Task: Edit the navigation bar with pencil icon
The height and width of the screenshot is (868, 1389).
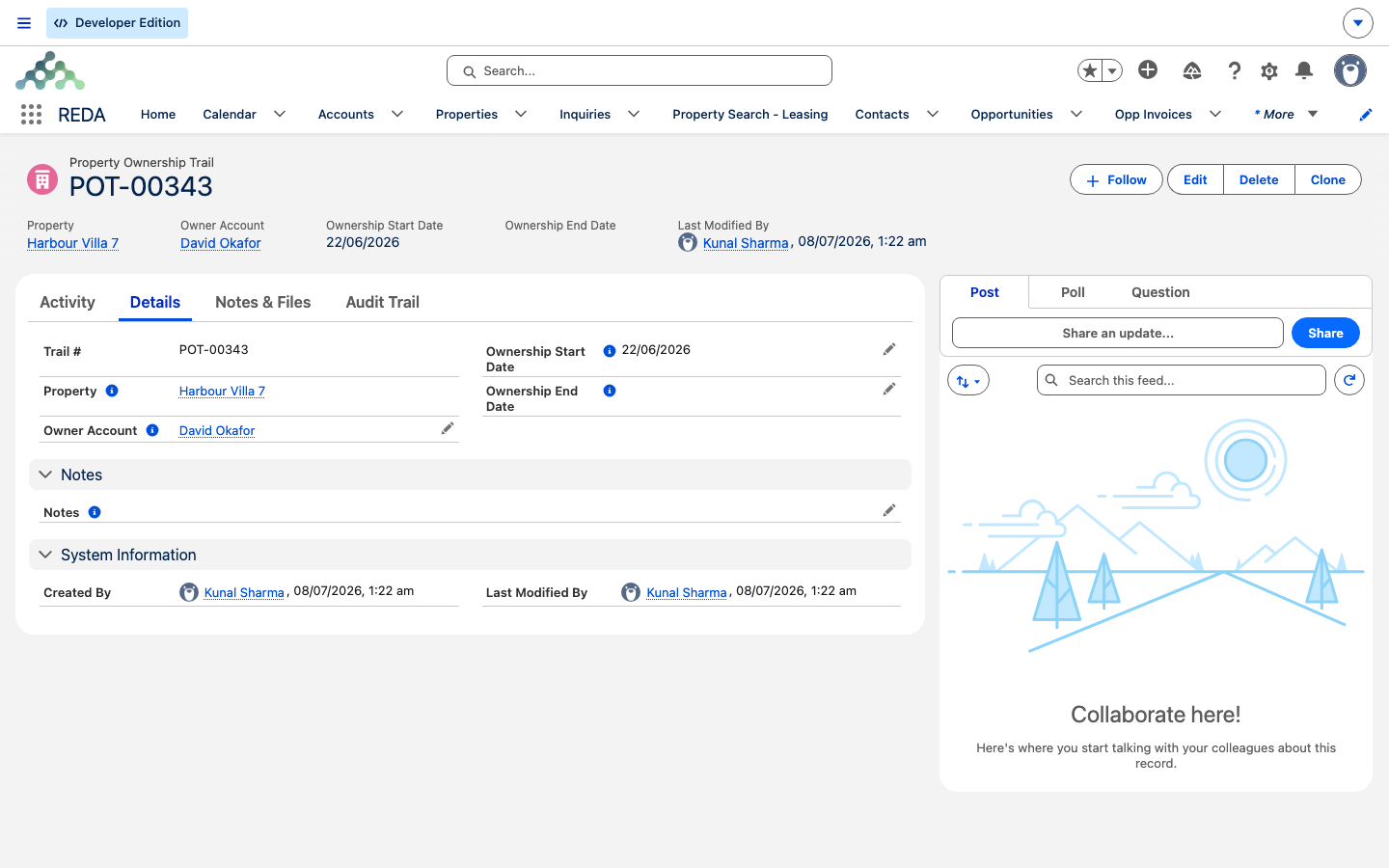Action: click(1366, 115)
